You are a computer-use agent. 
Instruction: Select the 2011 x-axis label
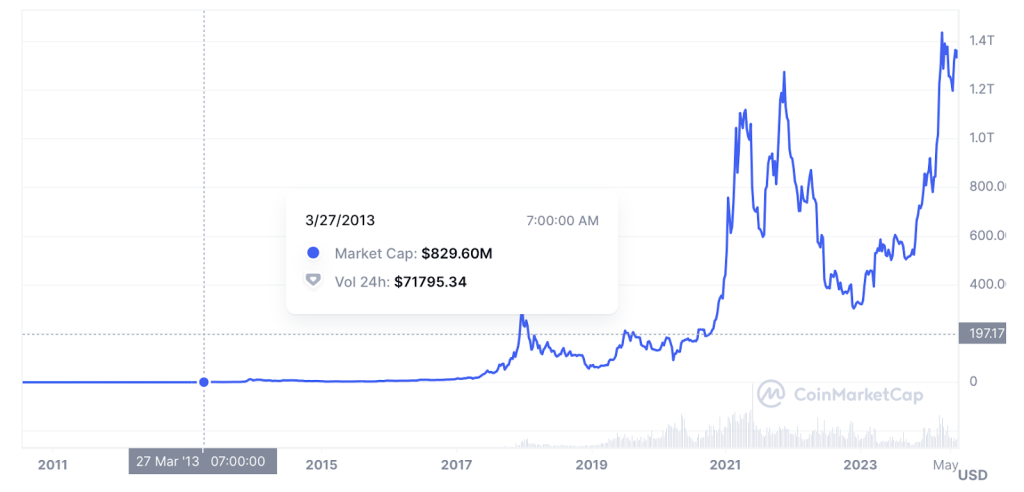coord(52,465)
